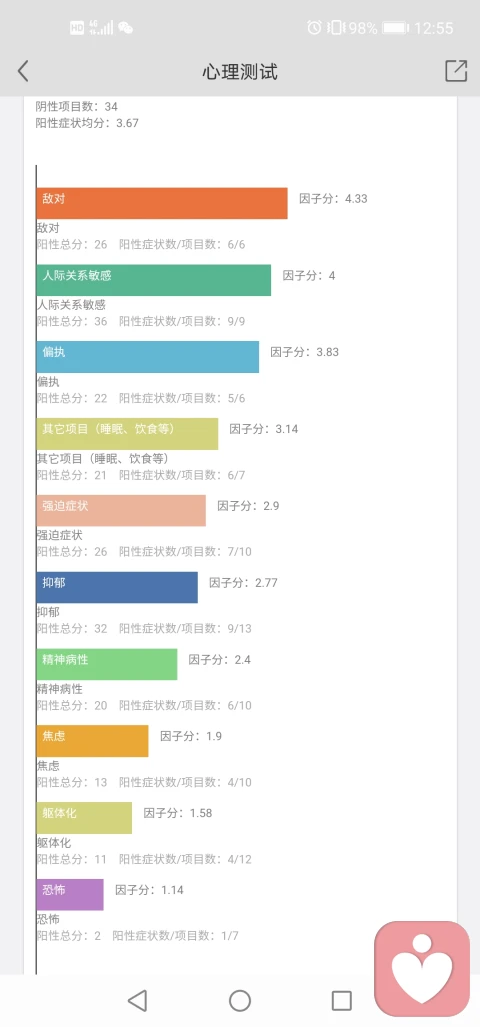Tap the 心理测试 page title
This screenshot has width=480, height=1027.
coord(240,71)
